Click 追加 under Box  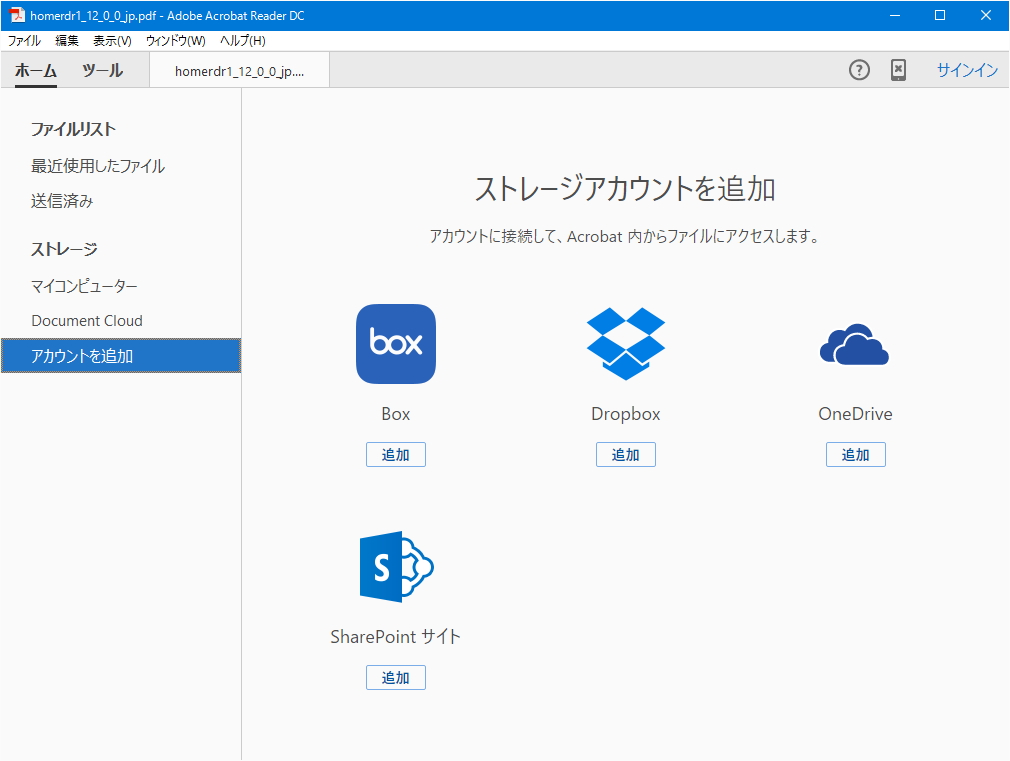click(x=396, y=454)
